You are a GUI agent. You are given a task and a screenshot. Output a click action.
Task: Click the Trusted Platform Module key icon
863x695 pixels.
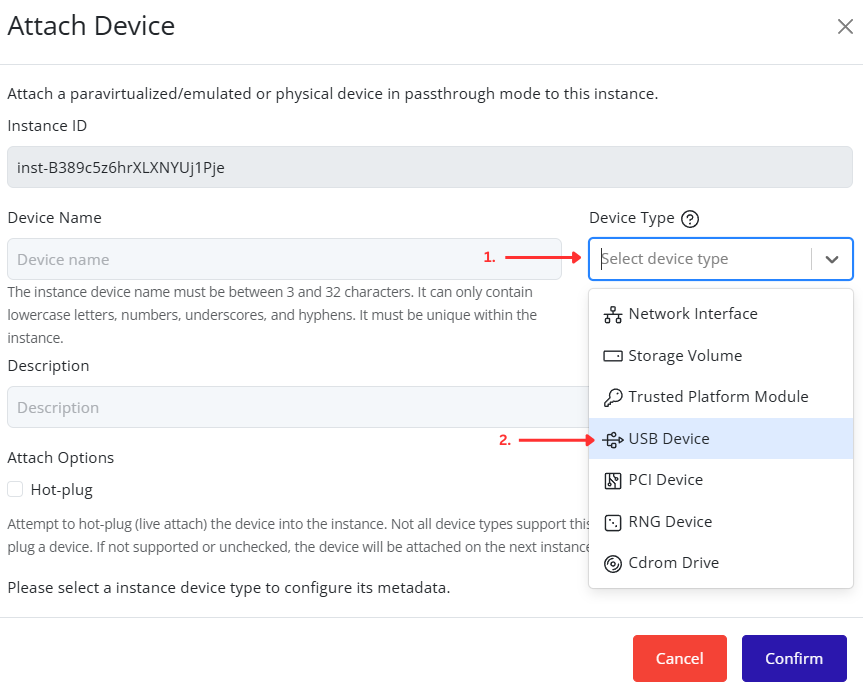[x=613, y=397]
